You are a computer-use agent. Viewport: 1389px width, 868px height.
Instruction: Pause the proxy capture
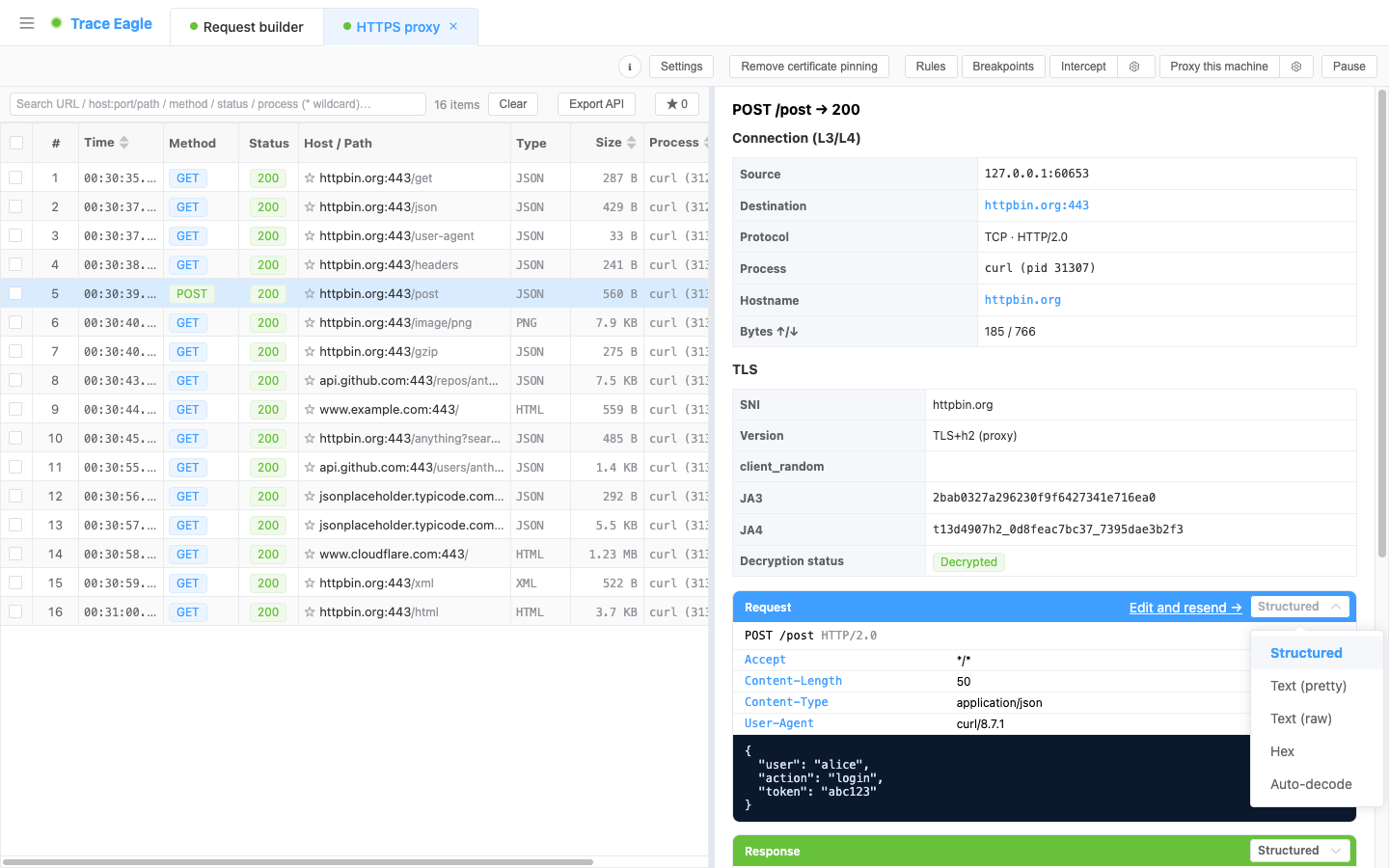1348,67
